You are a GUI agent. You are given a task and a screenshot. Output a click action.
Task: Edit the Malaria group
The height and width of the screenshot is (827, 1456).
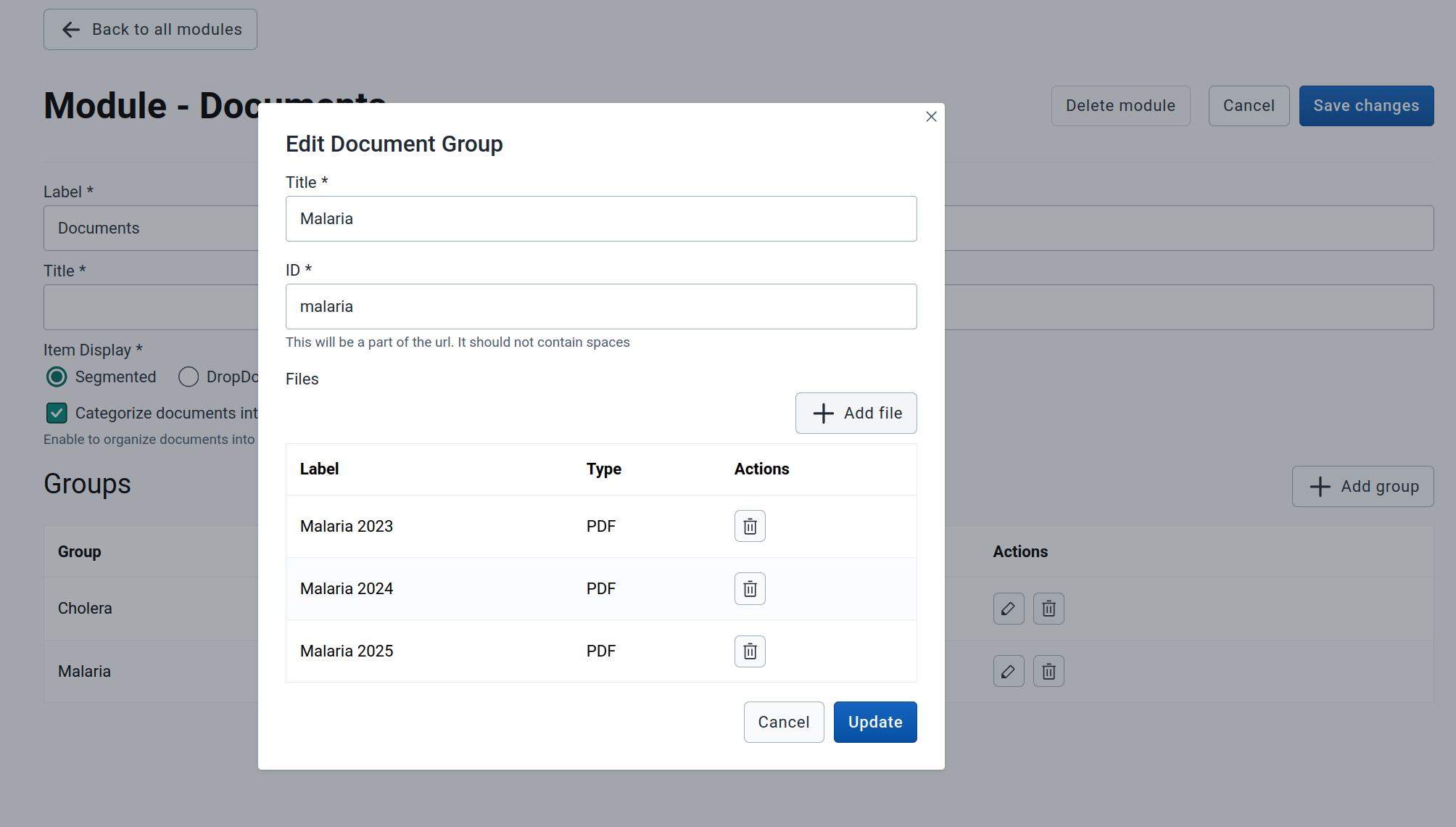point(1009,671)
